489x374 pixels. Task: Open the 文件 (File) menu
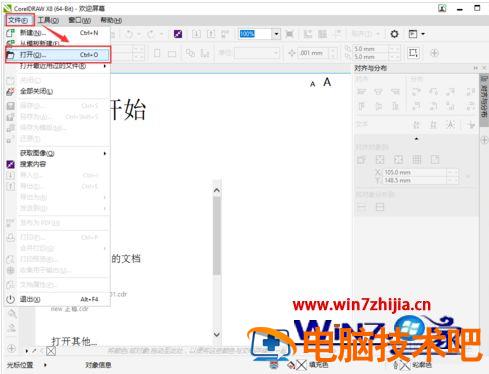[20, 20]
